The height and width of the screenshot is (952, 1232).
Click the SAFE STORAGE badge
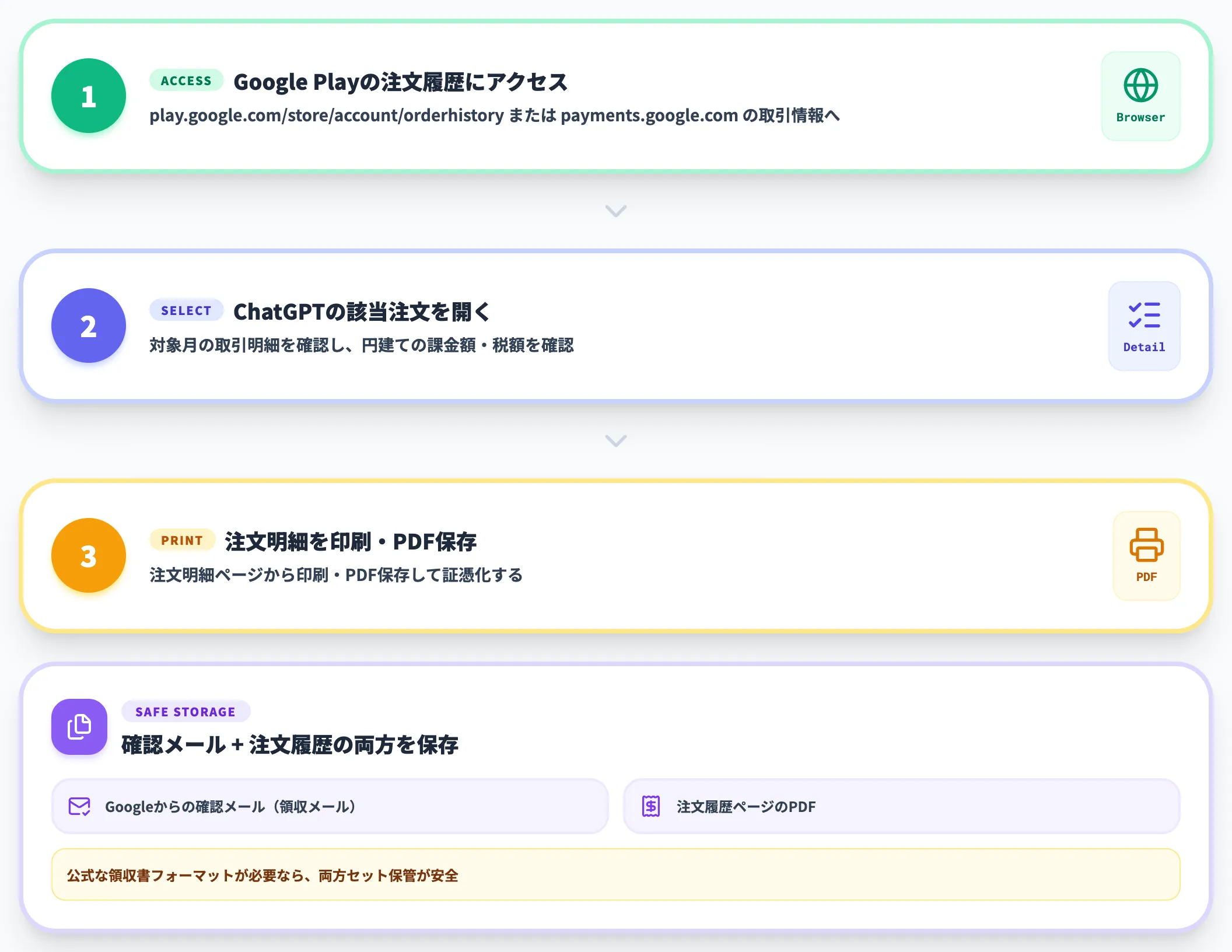pyautogui.click(x=185, y=712)
